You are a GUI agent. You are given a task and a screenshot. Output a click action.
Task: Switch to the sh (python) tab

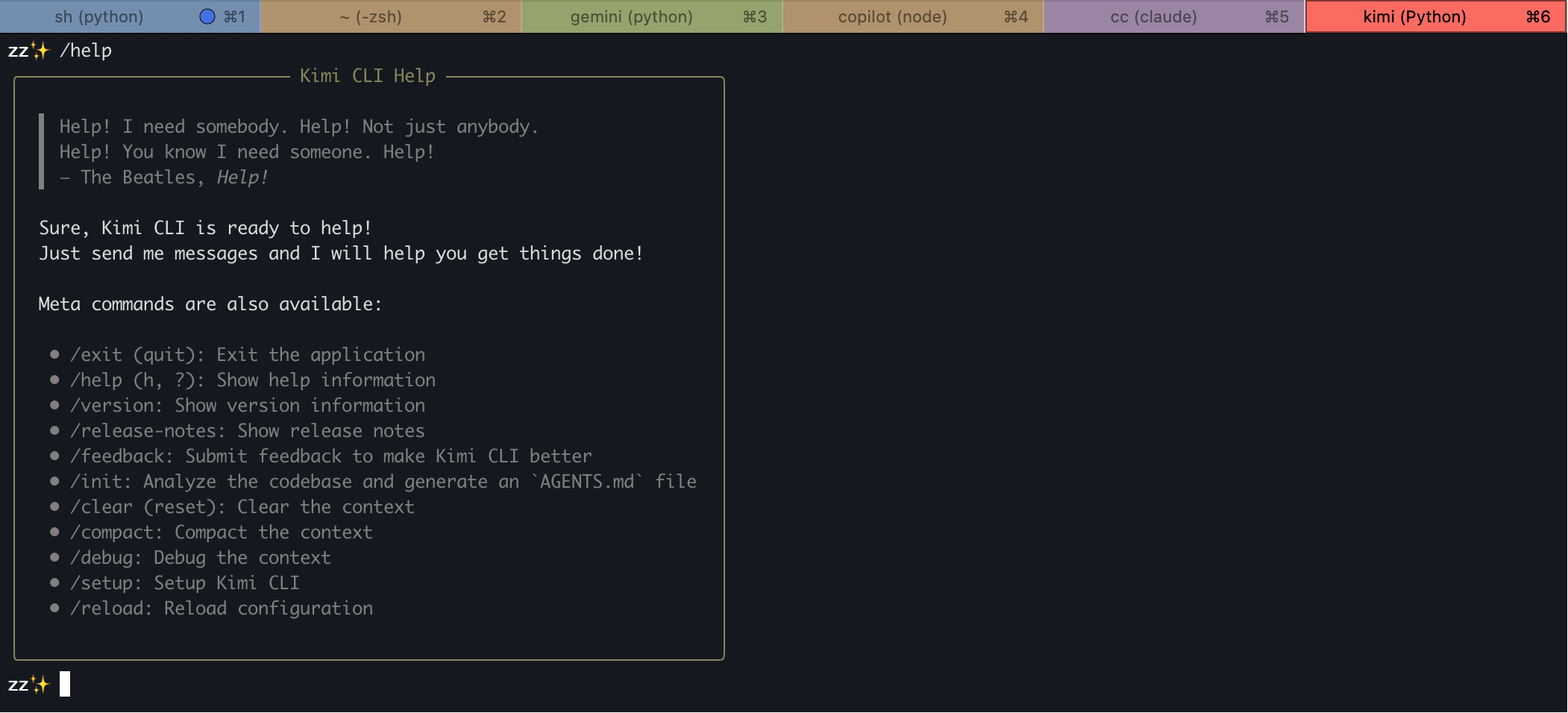tap(130, 16)
